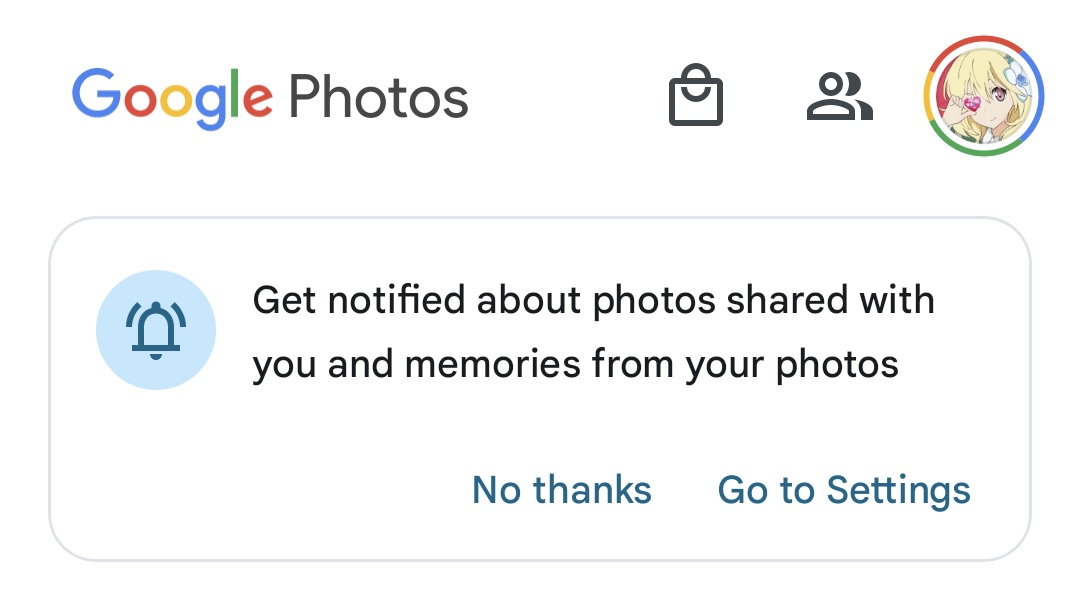Click the Google Photos logo

pos(270,98)
